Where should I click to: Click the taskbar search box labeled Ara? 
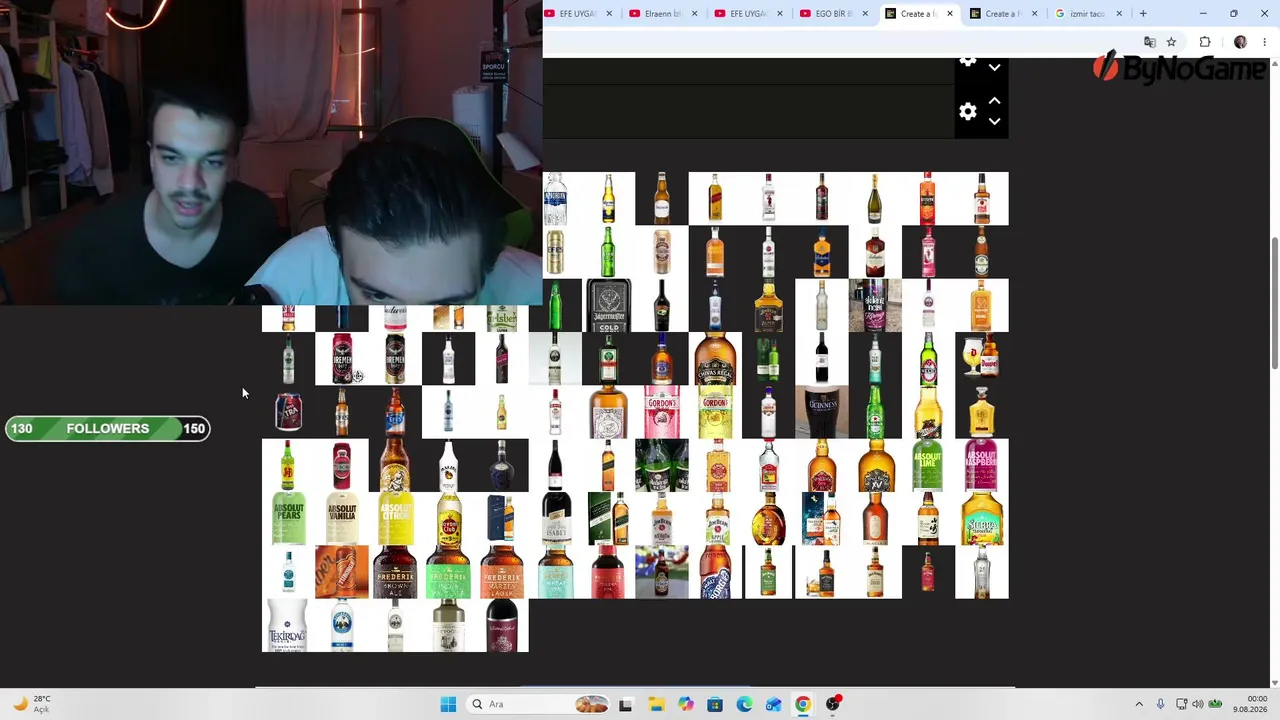tap(540, 704)
